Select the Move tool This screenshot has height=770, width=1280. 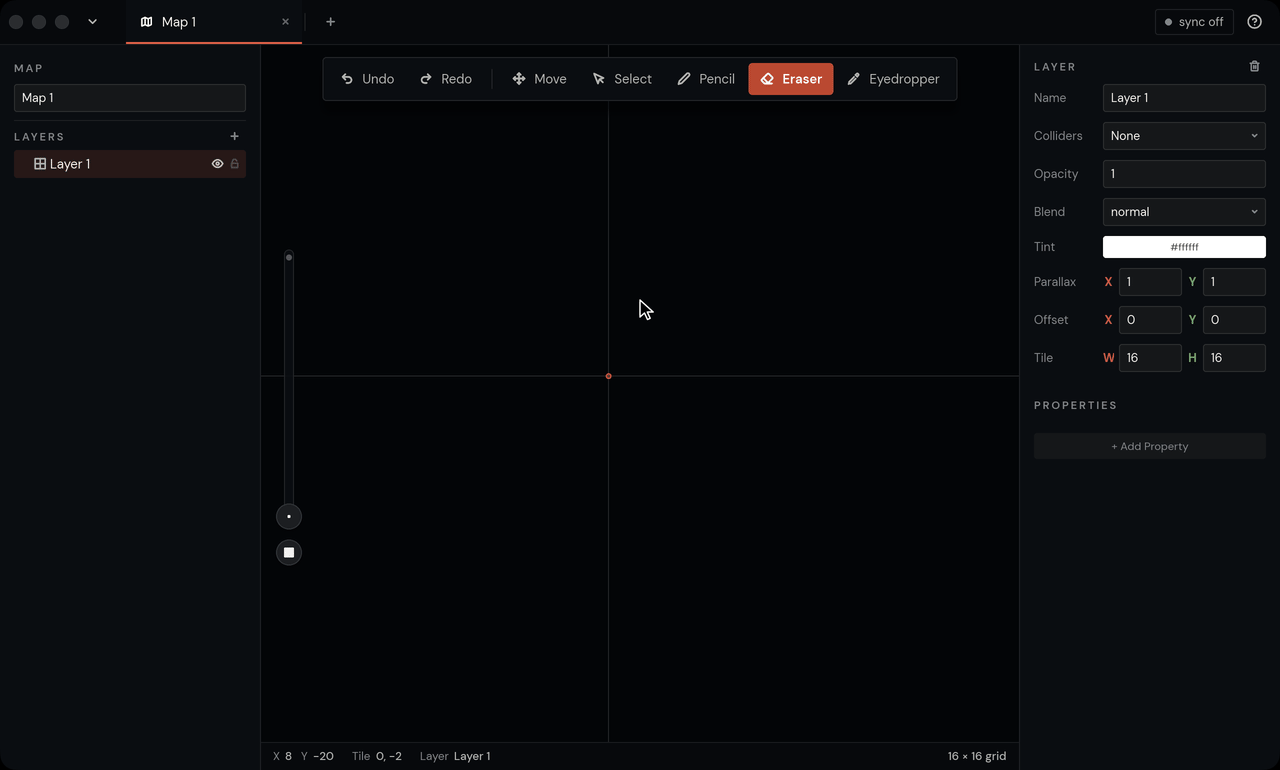[539, 79]
